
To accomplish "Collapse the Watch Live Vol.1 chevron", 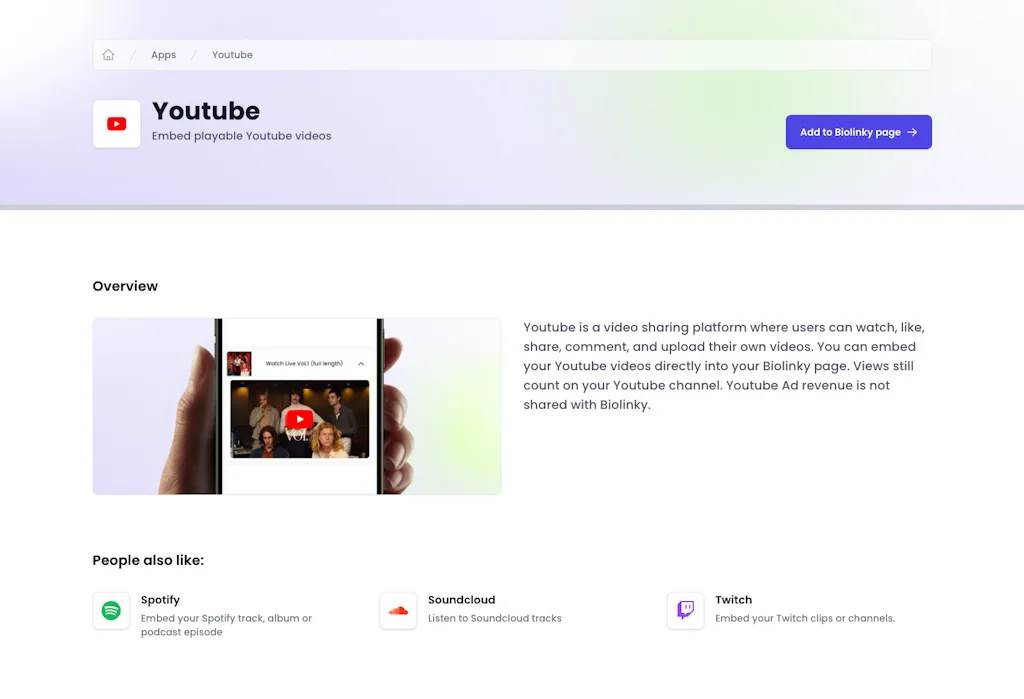I will pyautogui.click(x=361, y=364).
